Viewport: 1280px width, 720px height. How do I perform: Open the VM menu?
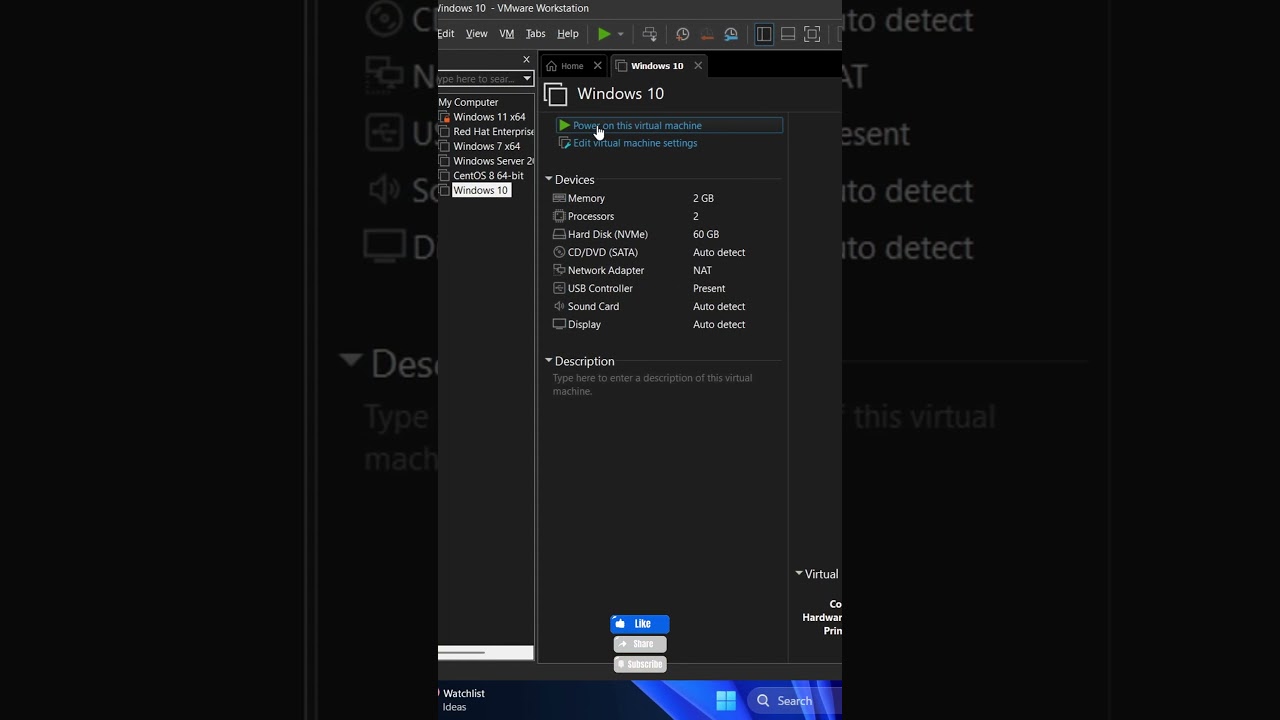pos(507,34)
